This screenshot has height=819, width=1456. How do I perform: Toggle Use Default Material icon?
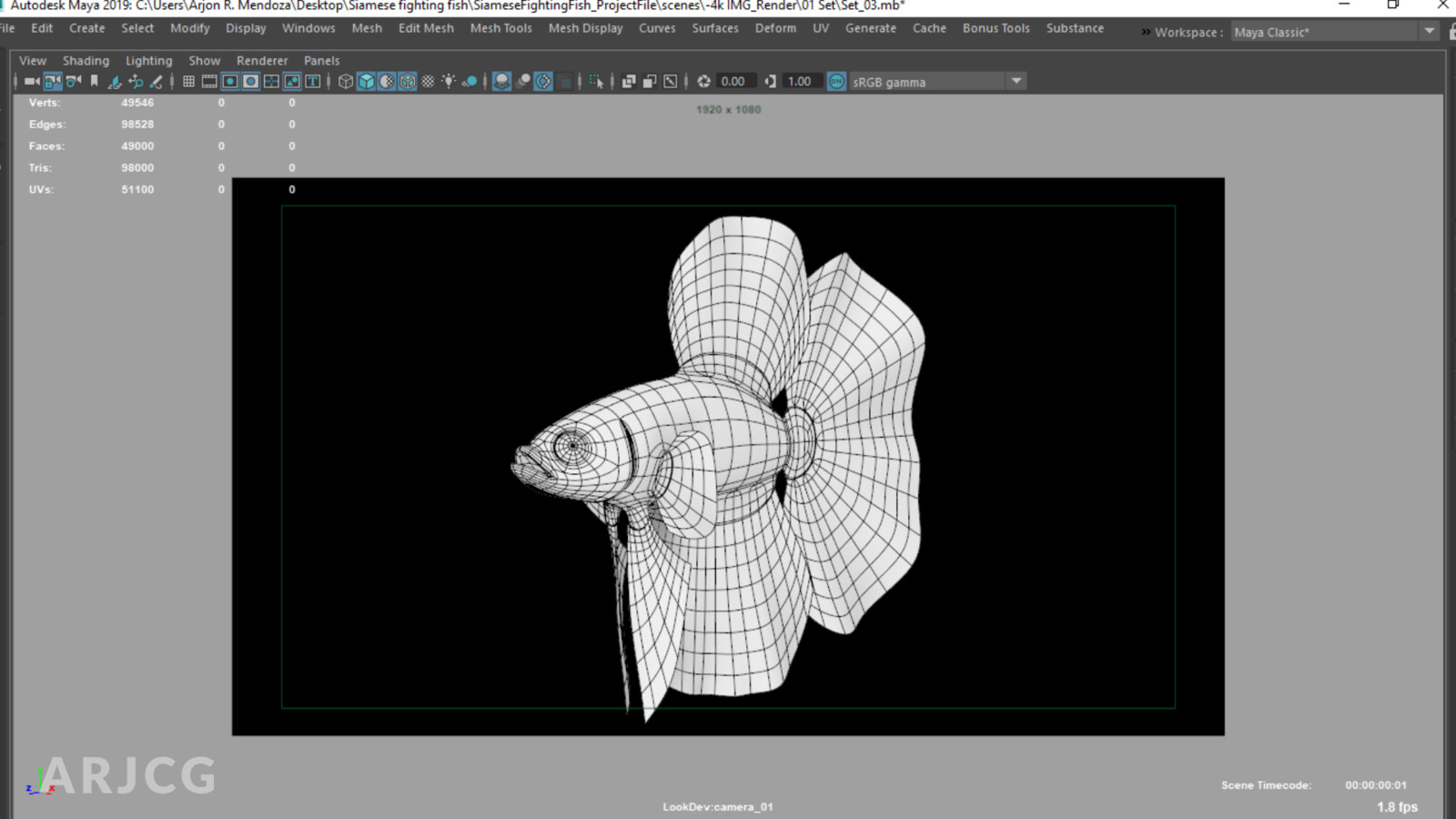pyautogui.click(x=387, y=81)
